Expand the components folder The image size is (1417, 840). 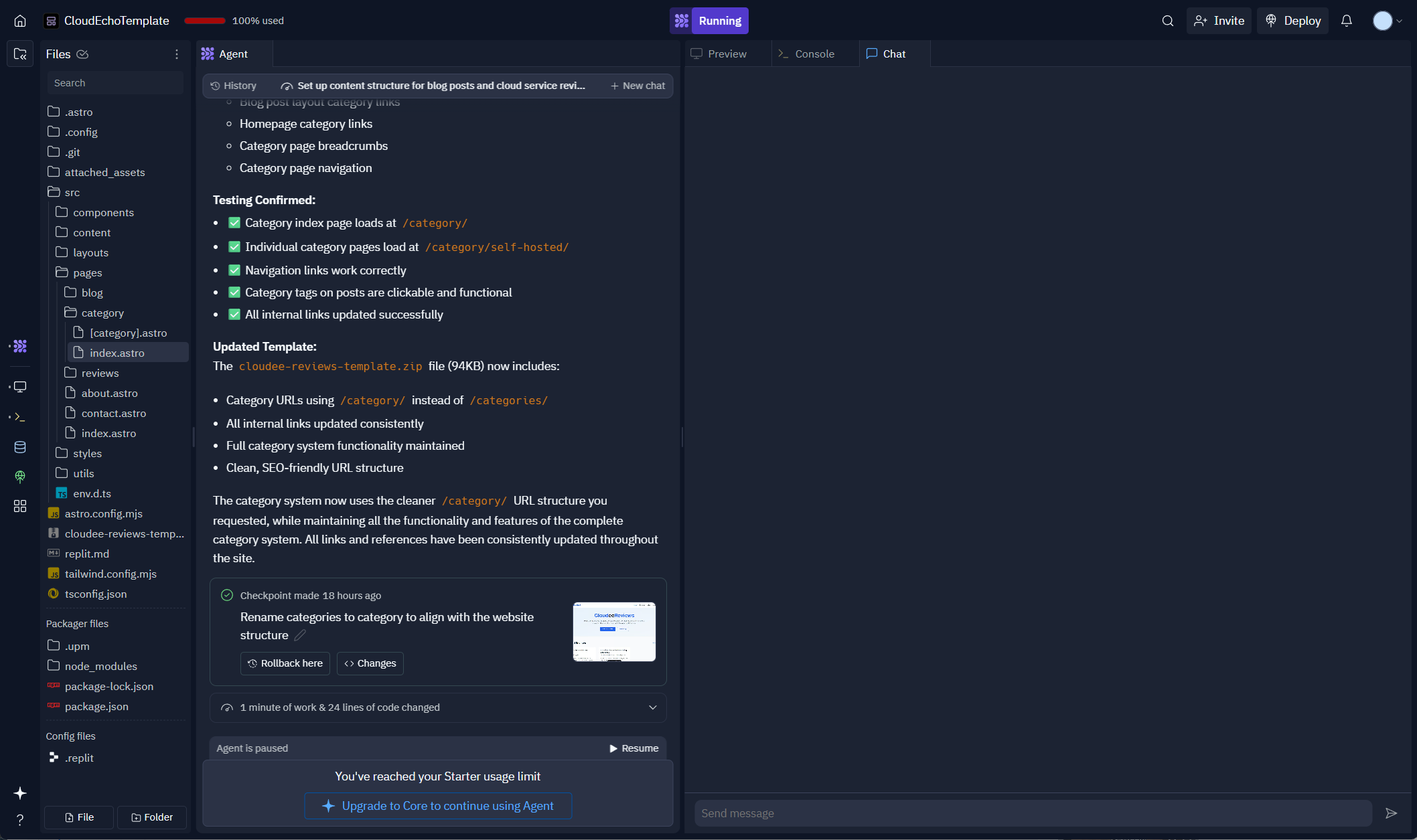(x=103, y=212)
